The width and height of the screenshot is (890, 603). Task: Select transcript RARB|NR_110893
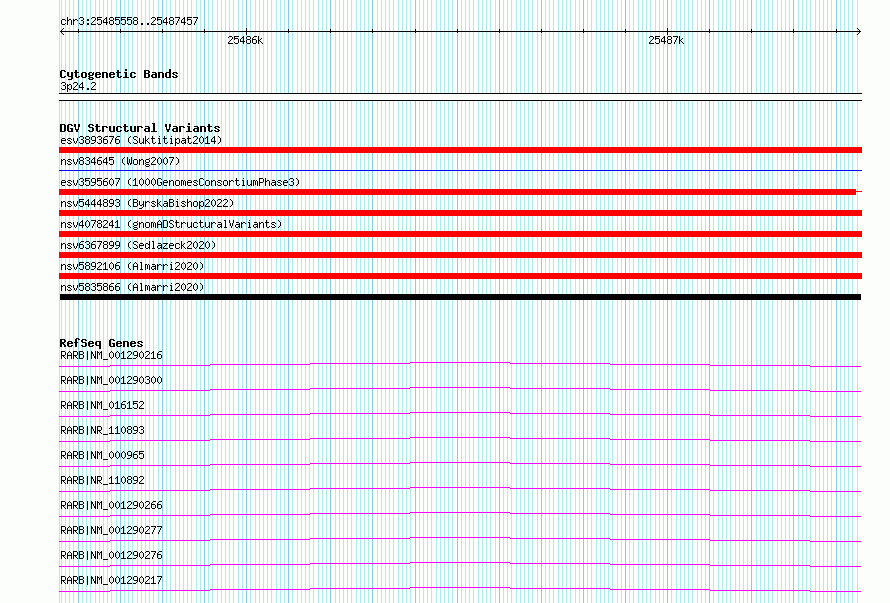click(102, 430)
